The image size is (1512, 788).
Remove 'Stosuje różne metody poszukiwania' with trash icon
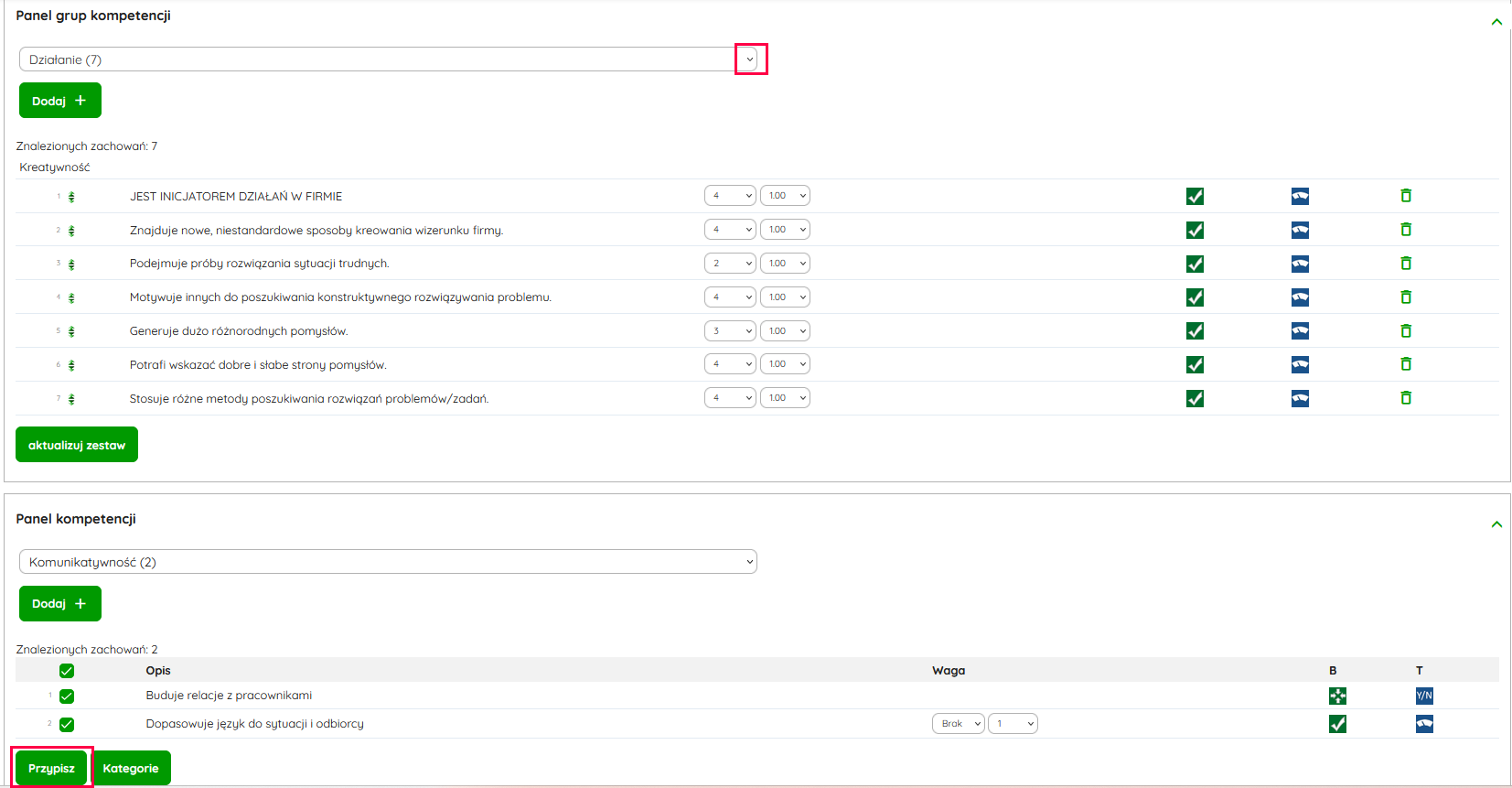tap(1406, 398)
